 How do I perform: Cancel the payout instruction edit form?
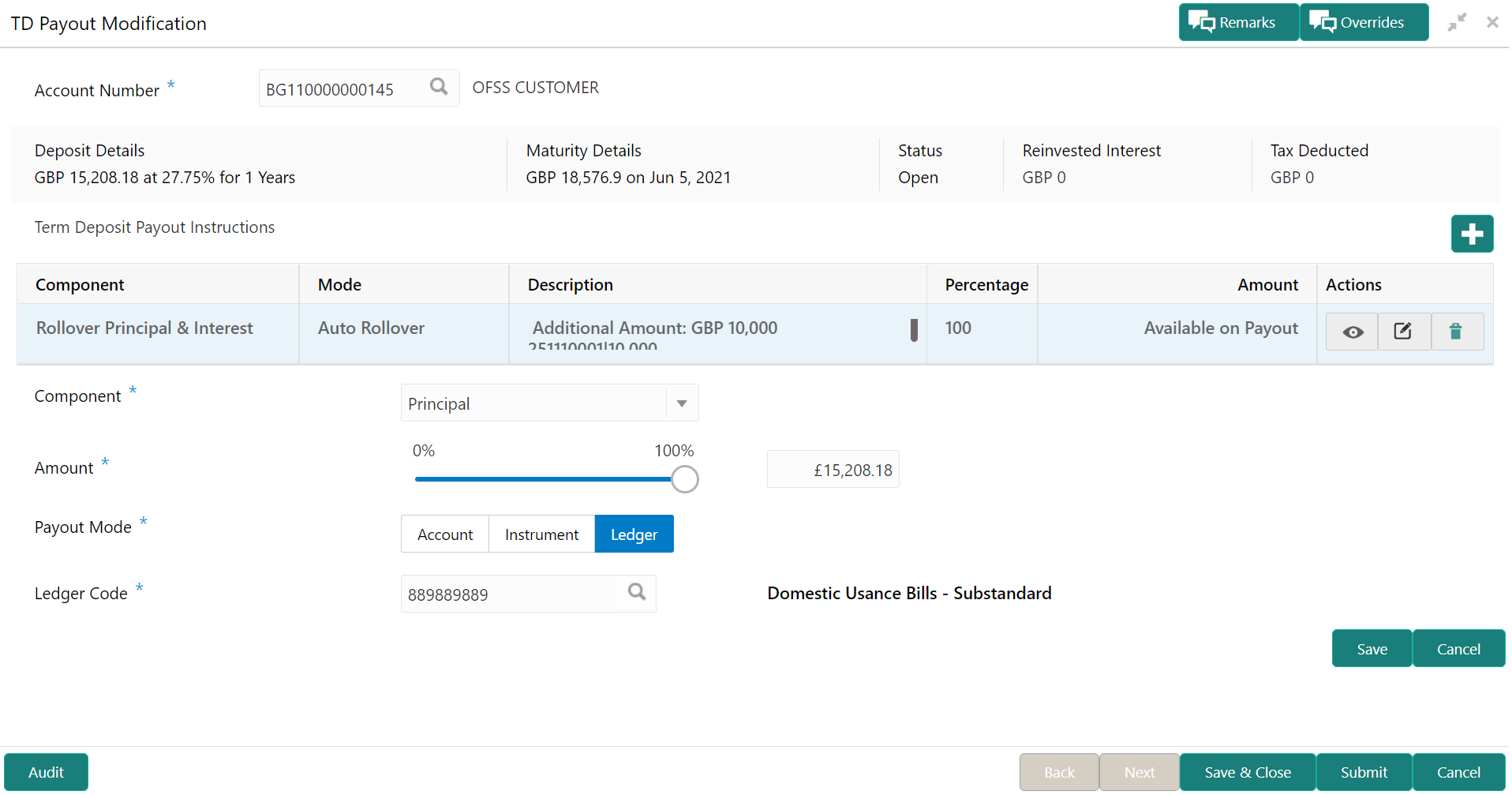(x=1458, y=649)
